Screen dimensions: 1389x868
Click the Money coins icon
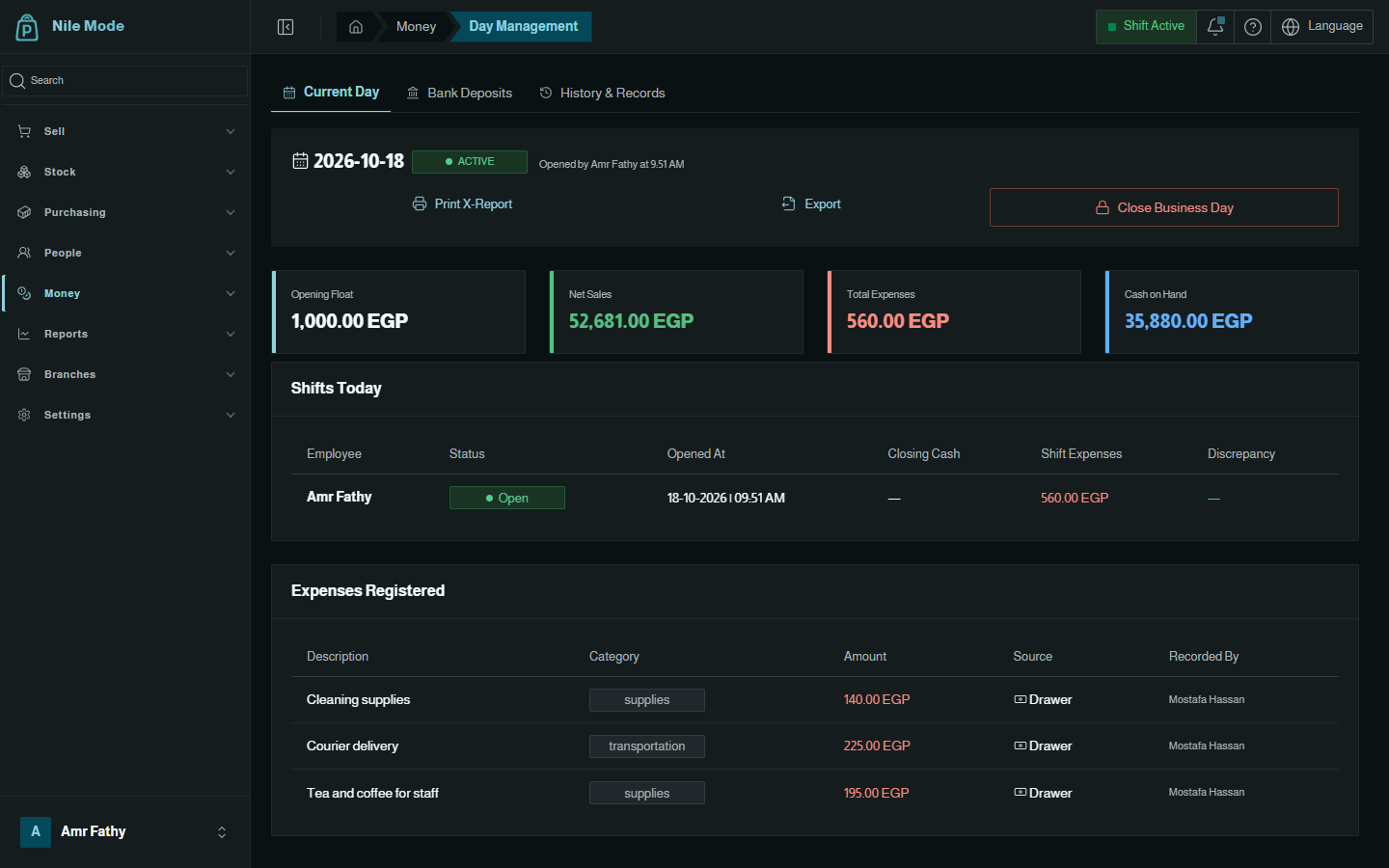(24, 293)
